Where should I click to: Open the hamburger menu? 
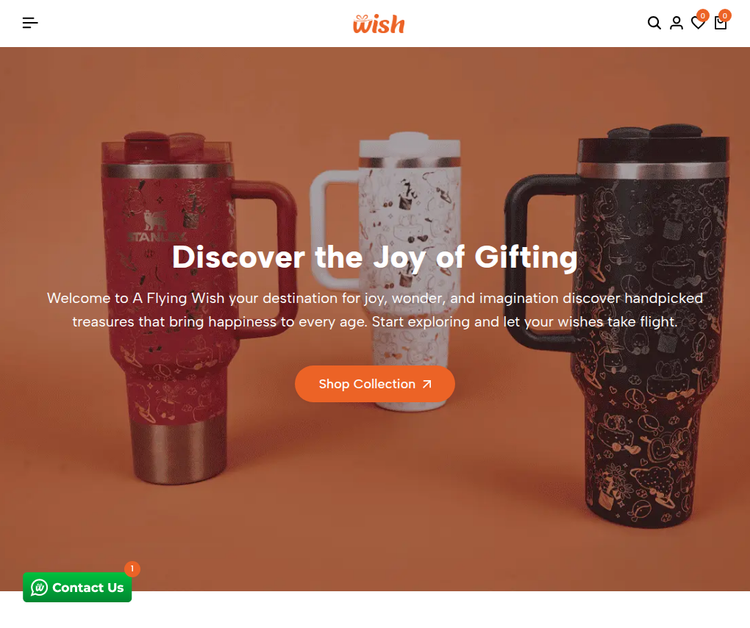click(x=30, y=23)
